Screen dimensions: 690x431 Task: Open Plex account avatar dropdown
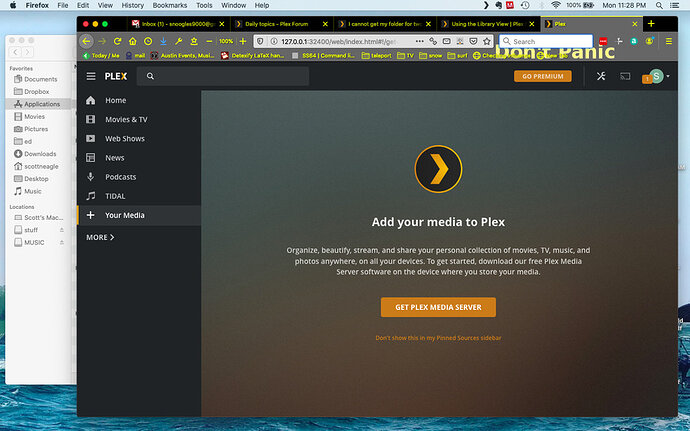659,76
